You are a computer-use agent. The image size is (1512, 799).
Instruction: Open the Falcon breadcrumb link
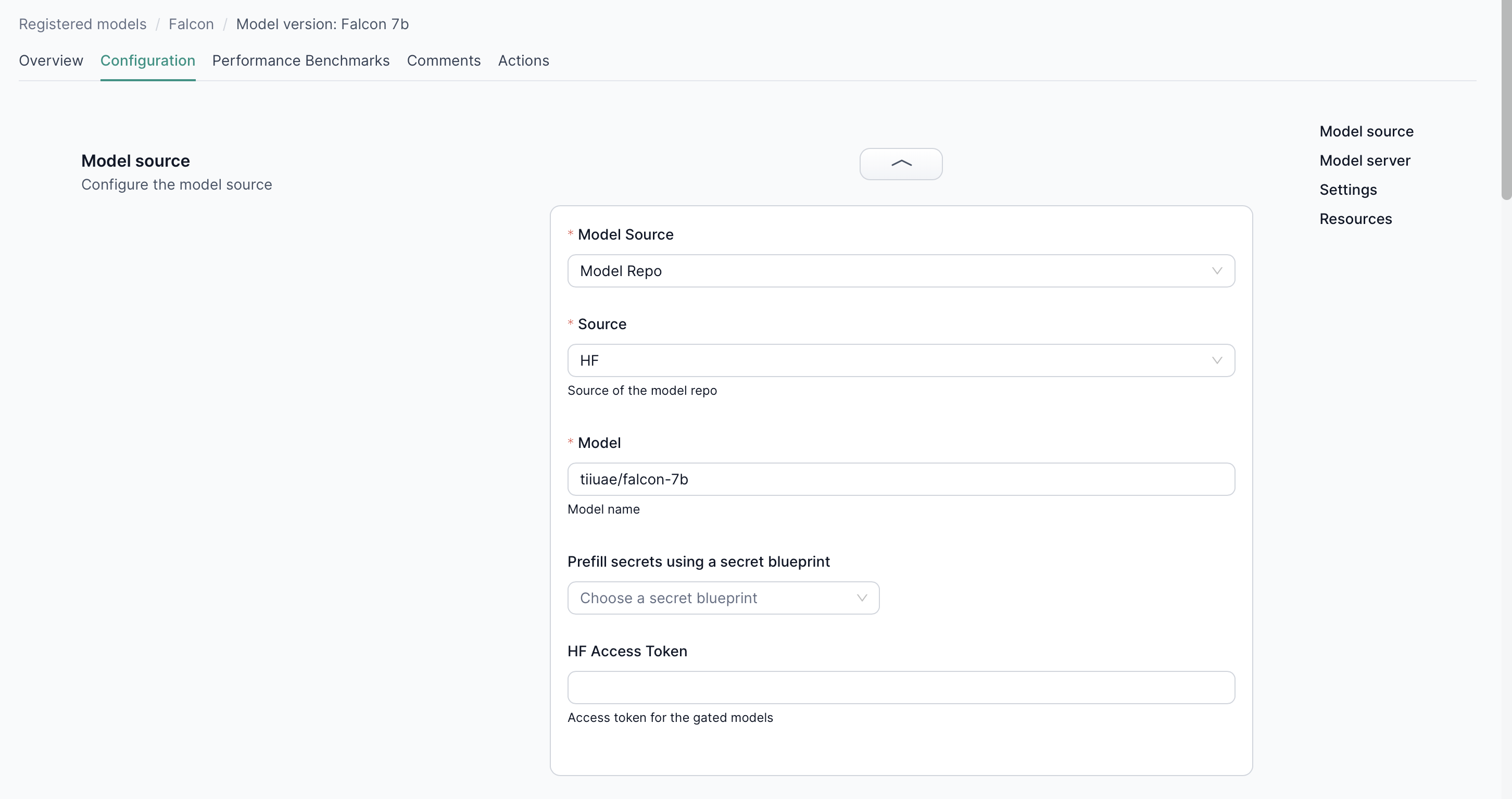[191, 24]
